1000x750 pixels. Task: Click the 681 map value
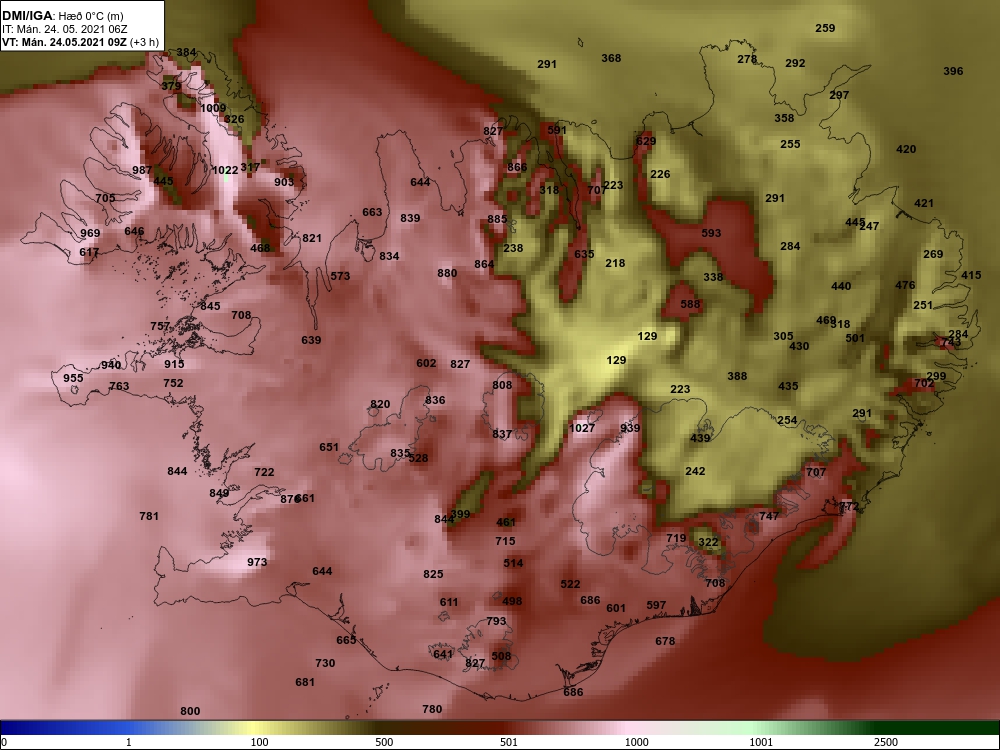pyautogui.click(x=305, y=682)
